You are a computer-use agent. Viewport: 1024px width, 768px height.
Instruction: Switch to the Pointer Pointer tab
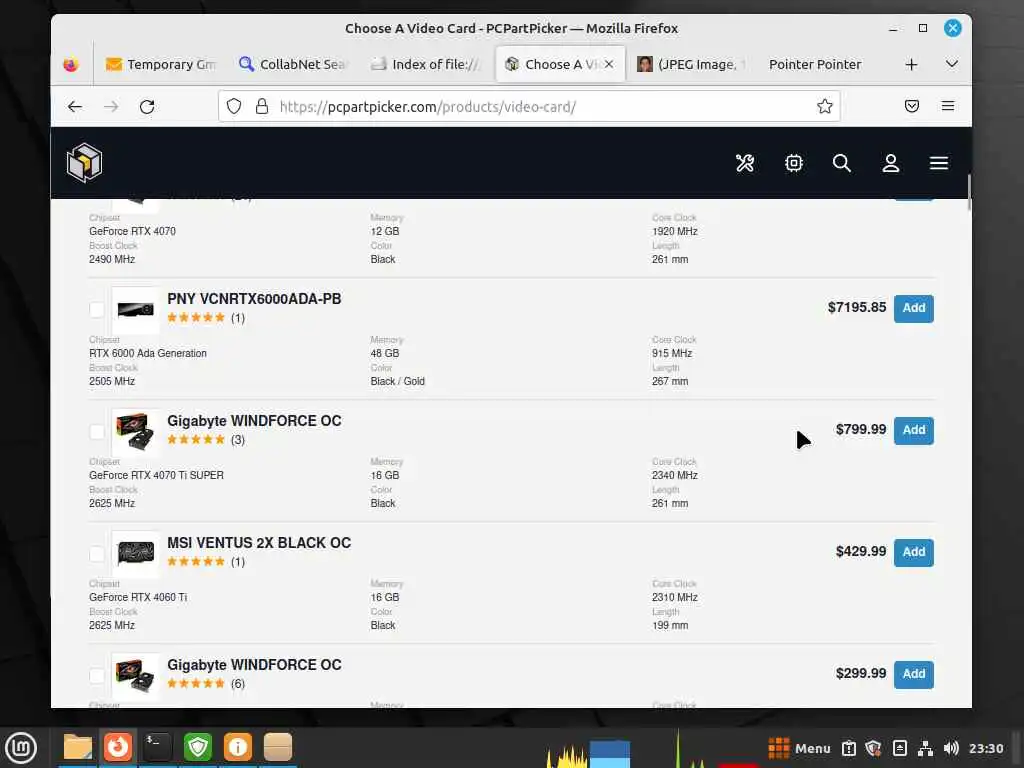pos(815,64)
